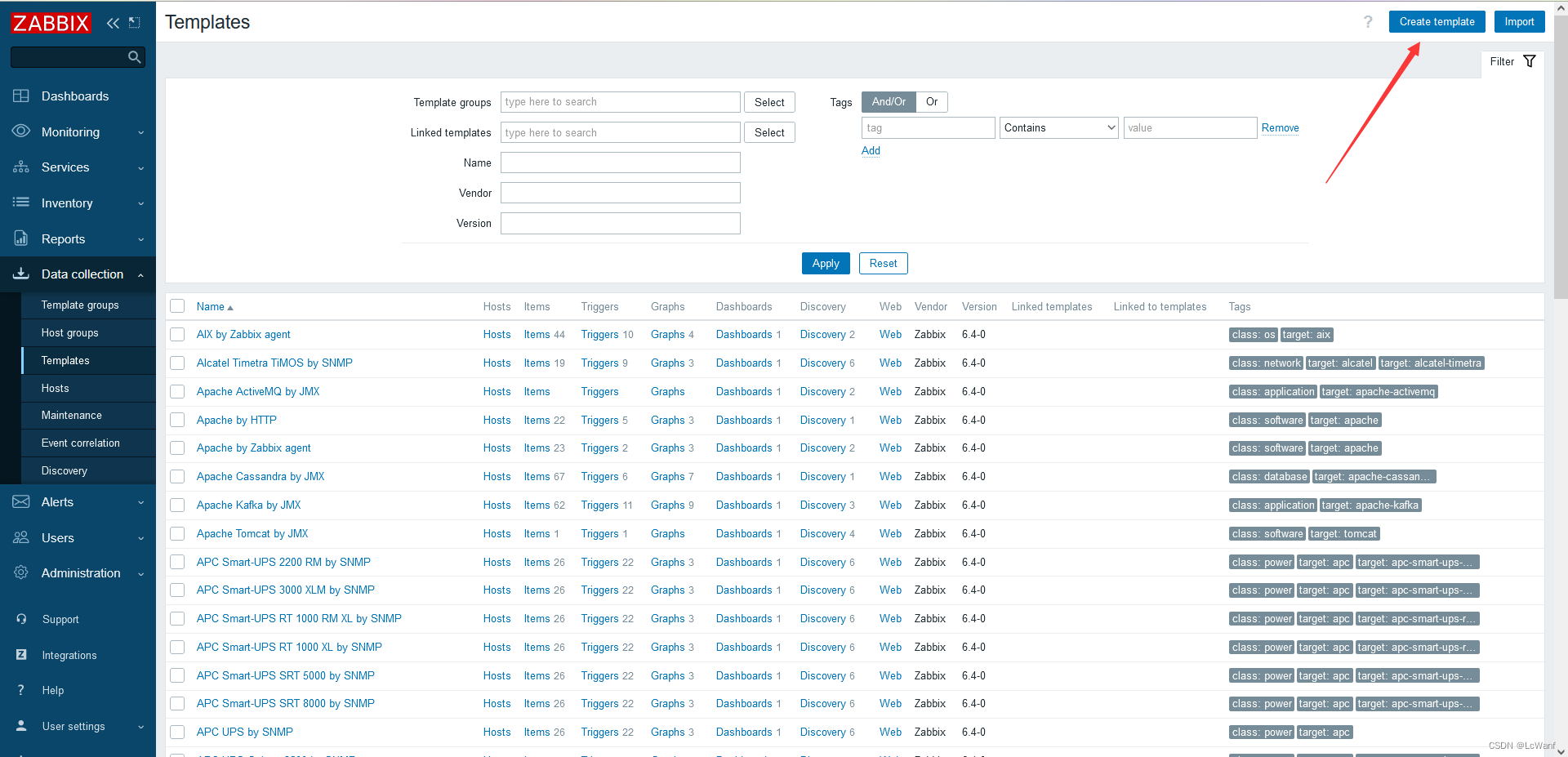Check the Apache Tomcat by JMX row
Viewport: 1568px width, 757px height.
pyautogui.click(x=177, y=533)
